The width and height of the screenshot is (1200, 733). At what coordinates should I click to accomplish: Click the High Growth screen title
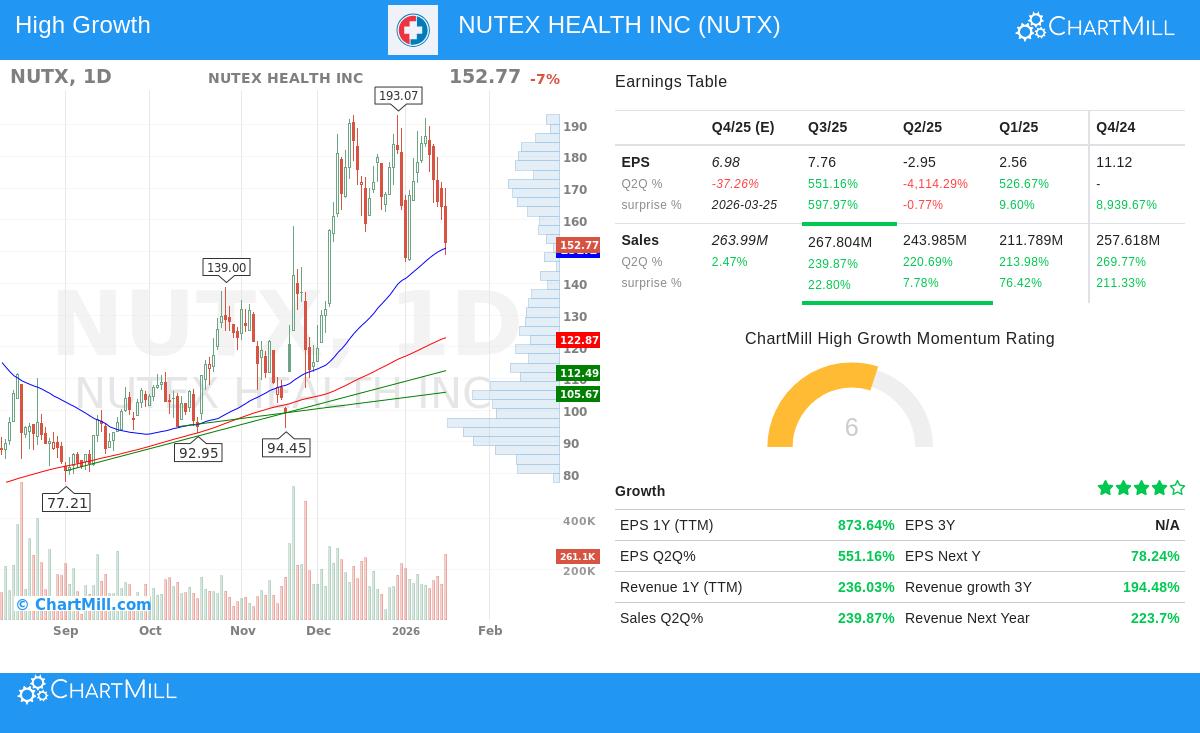click(x=82, y=24)
